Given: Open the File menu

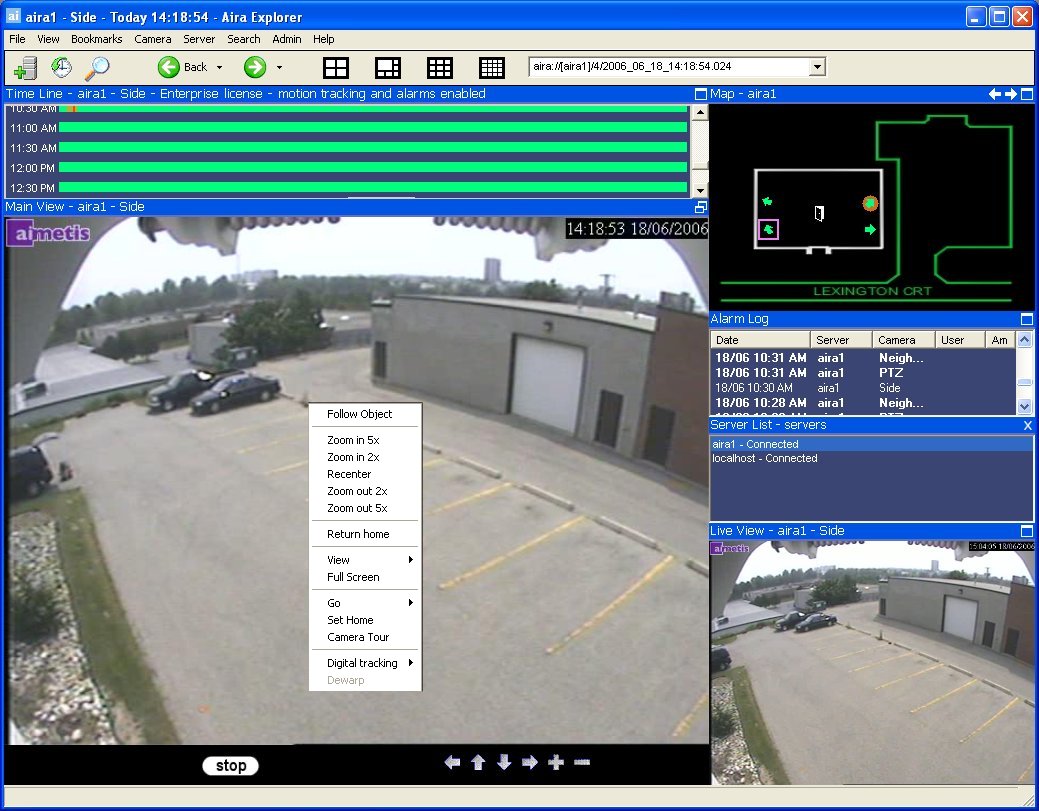Looking at the screenshot, I should point(17,39).
